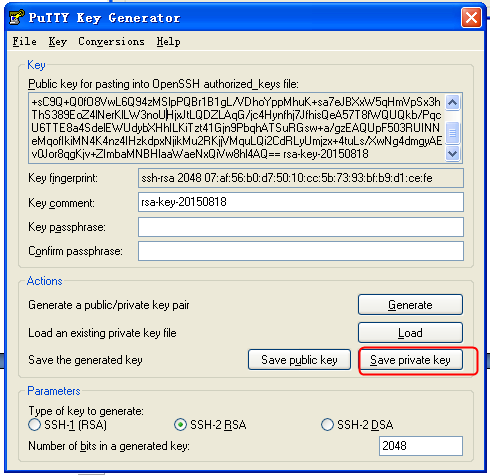This screenshot has width=490, height=476.
Task: Click the public key scrollbar thumb
Action: (x=453, y=133)
